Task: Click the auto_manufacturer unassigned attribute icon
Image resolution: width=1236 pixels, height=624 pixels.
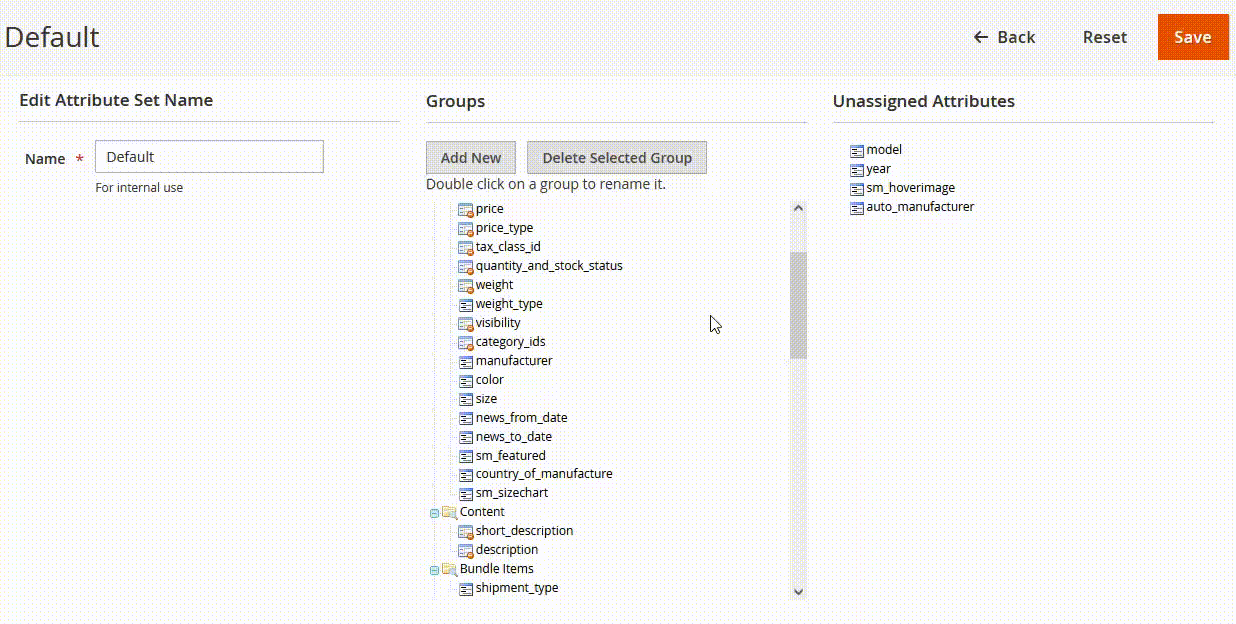Action: point(857,208)
